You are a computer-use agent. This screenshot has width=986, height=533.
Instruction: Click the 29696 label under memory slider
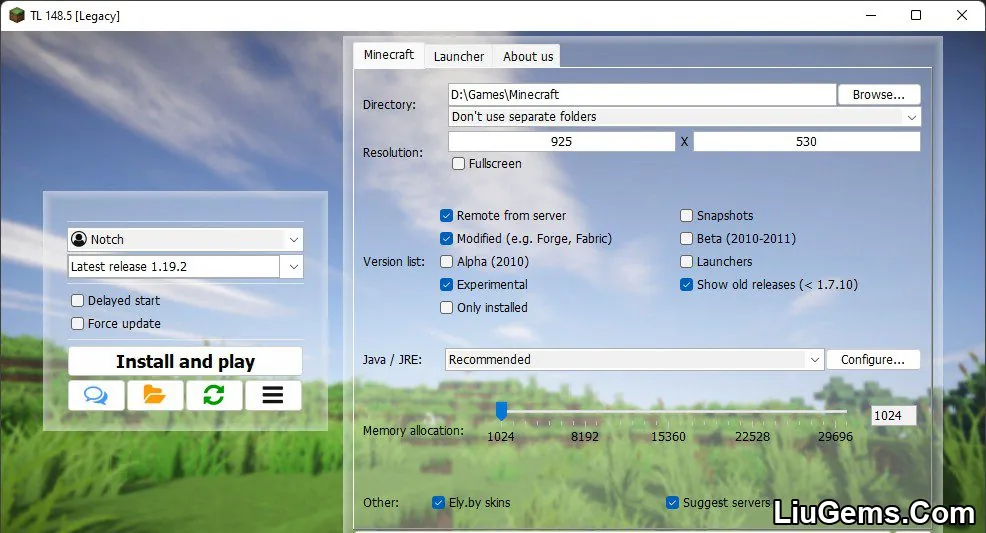(836, 436)
